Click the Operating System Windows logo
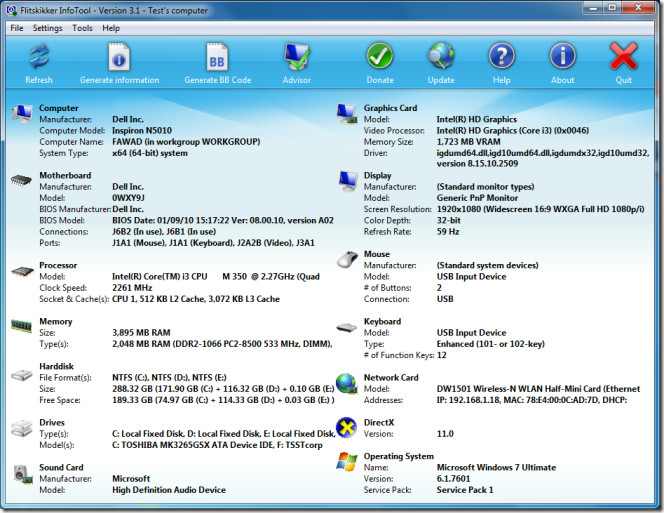This screenshot has height=513, width=664. point(347,461)
